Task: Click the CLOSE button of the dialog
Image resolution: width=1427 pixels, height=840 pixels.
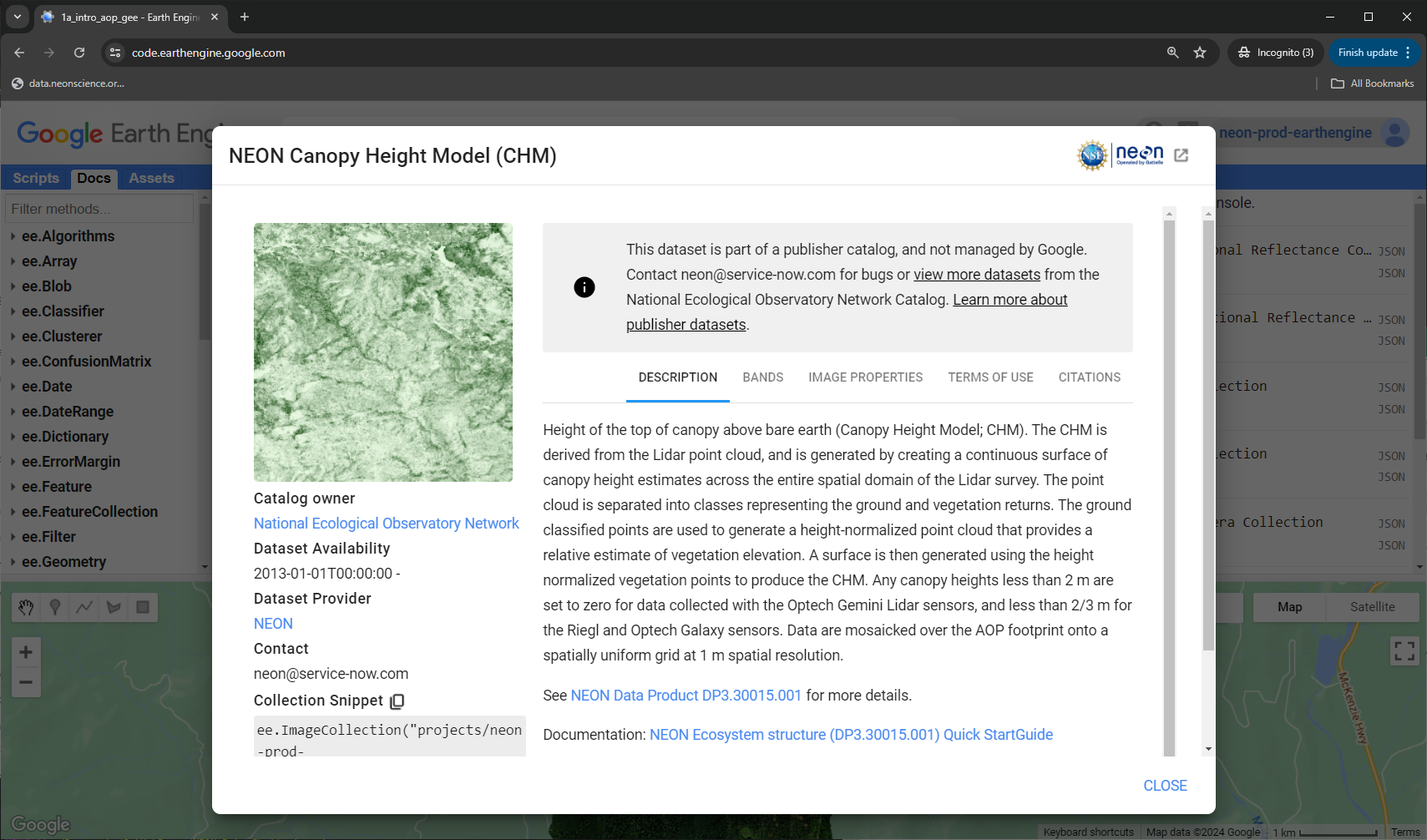Action: point(1165,786)
